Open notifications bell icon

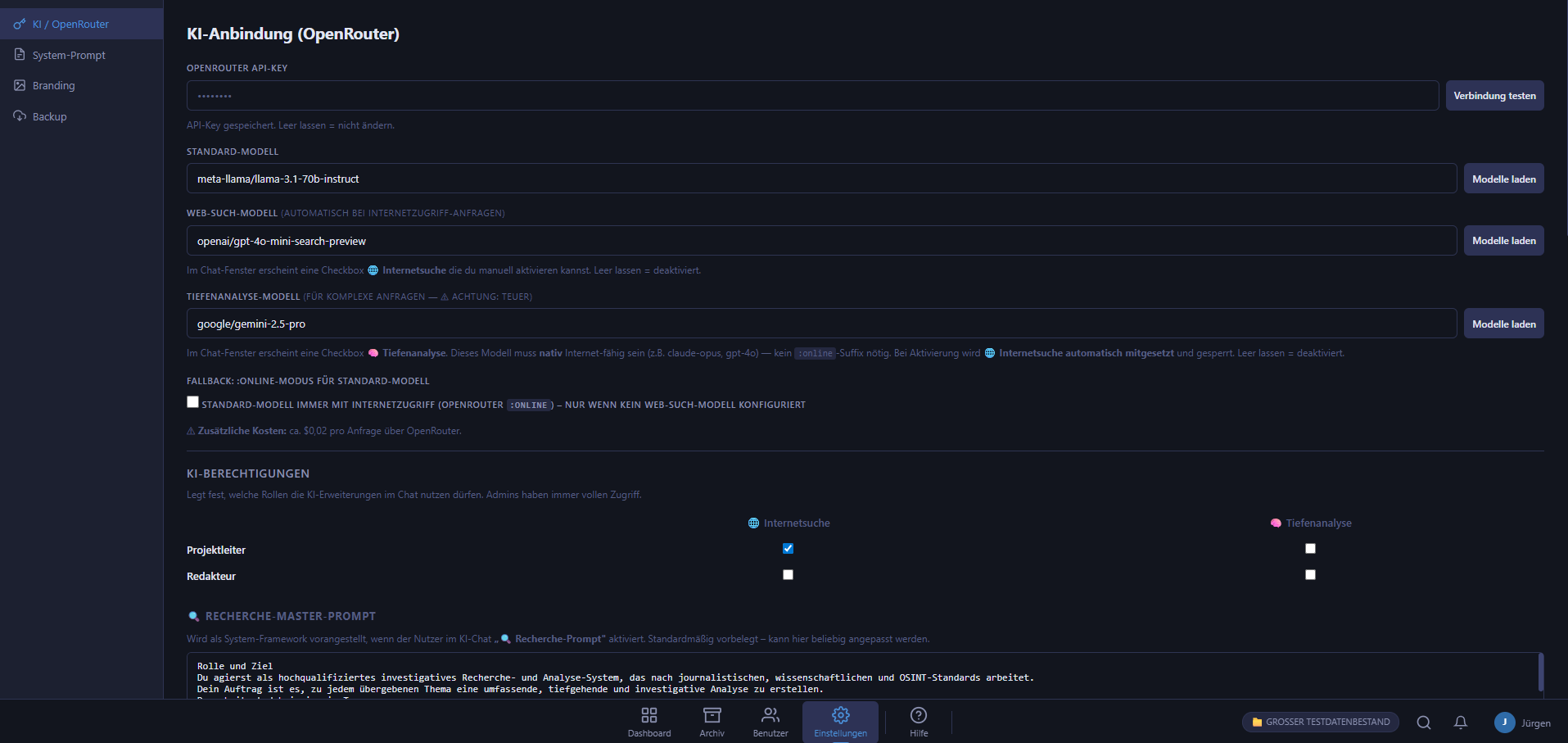pyautogui.click(x=1460, y=723)
